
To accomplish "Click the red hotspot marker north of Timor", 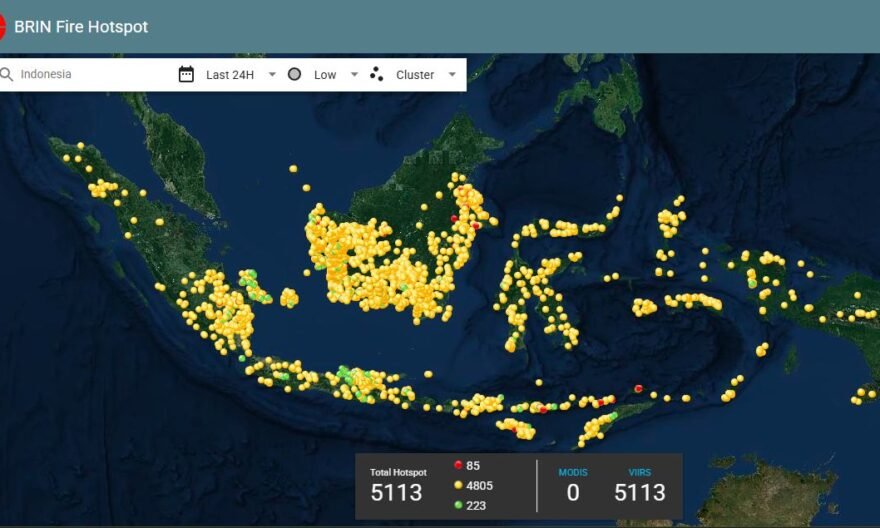I will (638, 388).
